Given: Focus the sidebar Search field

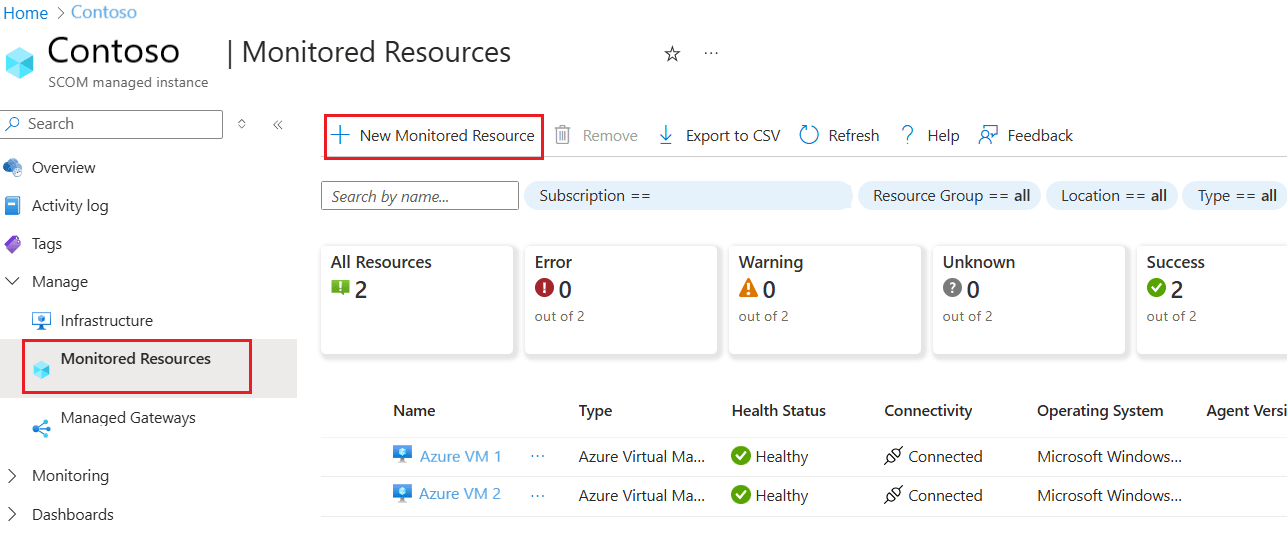Looking at the screenshot, I should pyautogui.click(x=112, y=124).
